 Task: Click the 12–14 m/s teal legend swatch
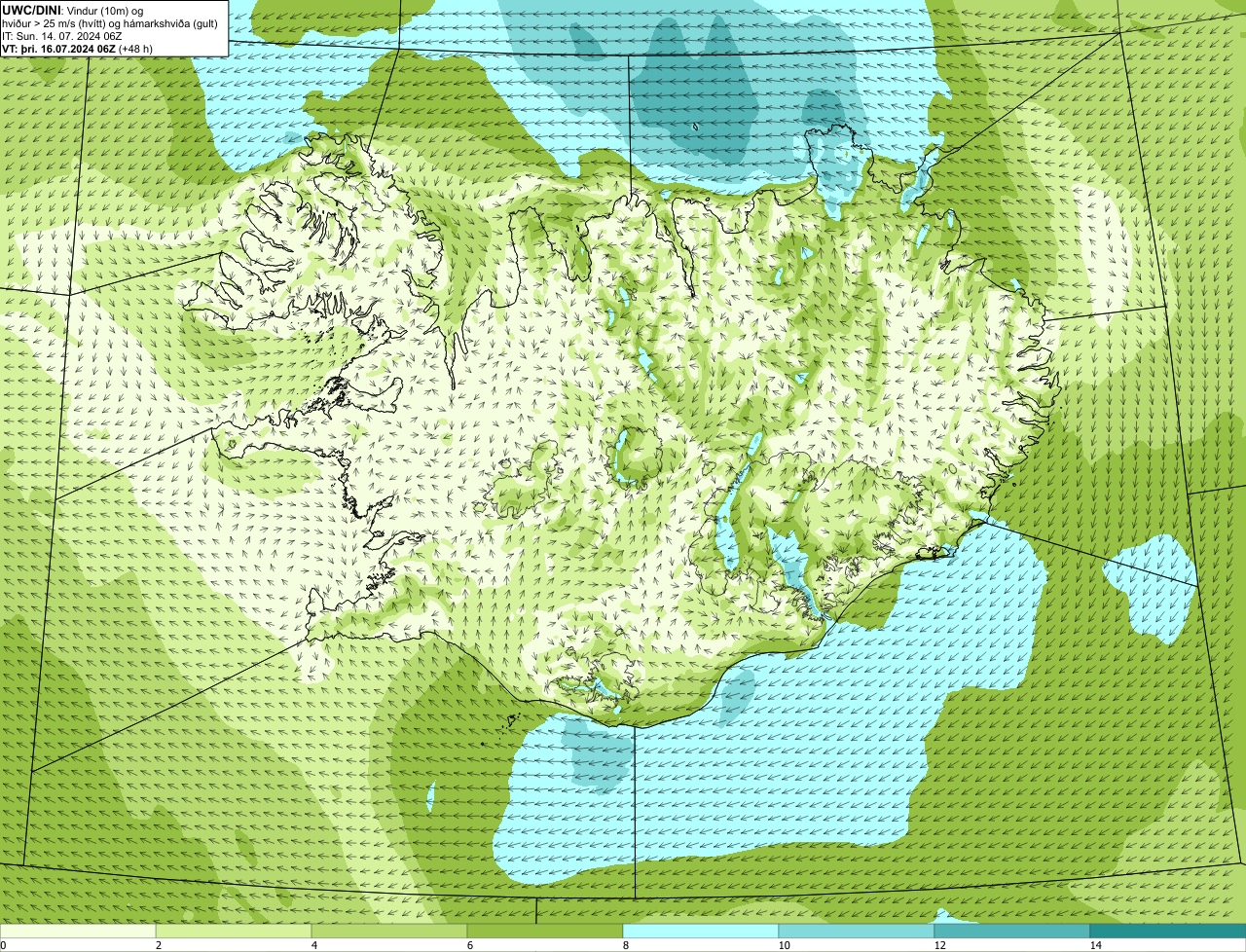click(1012, 931)
